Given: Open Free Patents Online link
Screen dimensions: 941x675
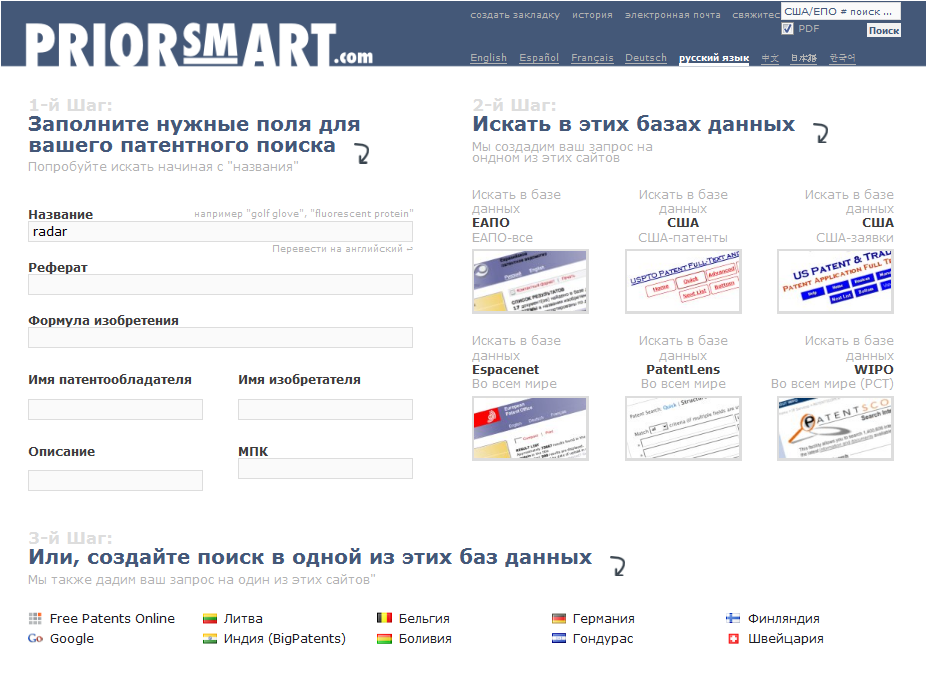Looking at the screenshot, I should pos(112,618).
